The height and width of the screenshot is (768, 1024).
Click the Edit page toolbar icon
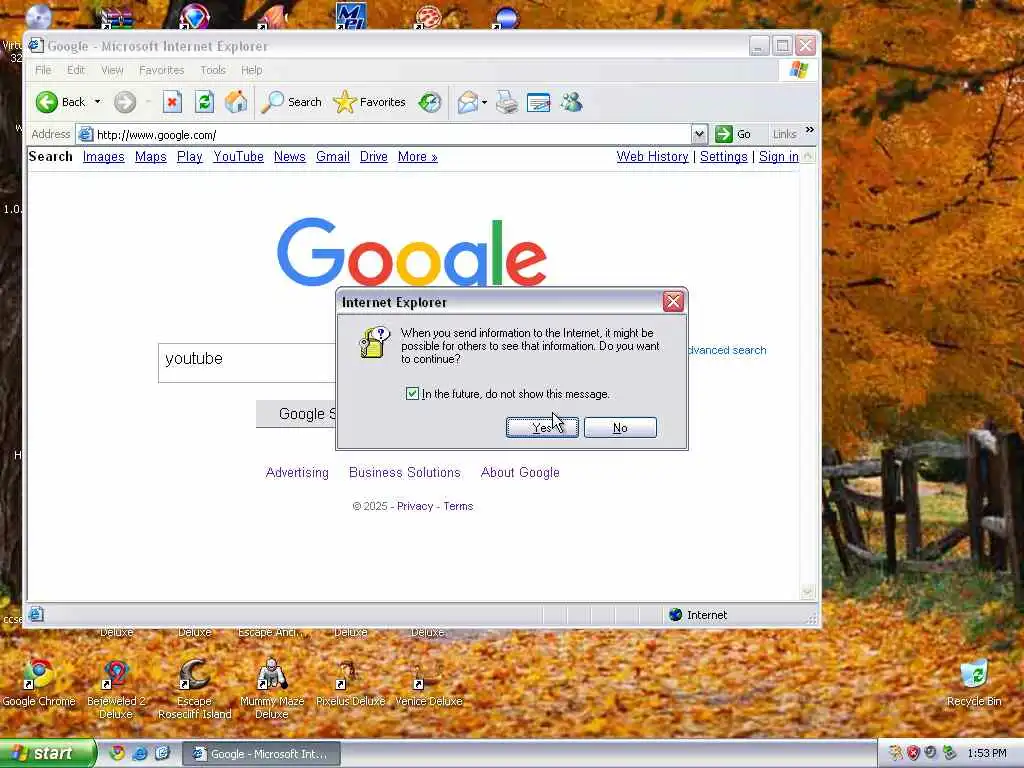tap(539, 102)
